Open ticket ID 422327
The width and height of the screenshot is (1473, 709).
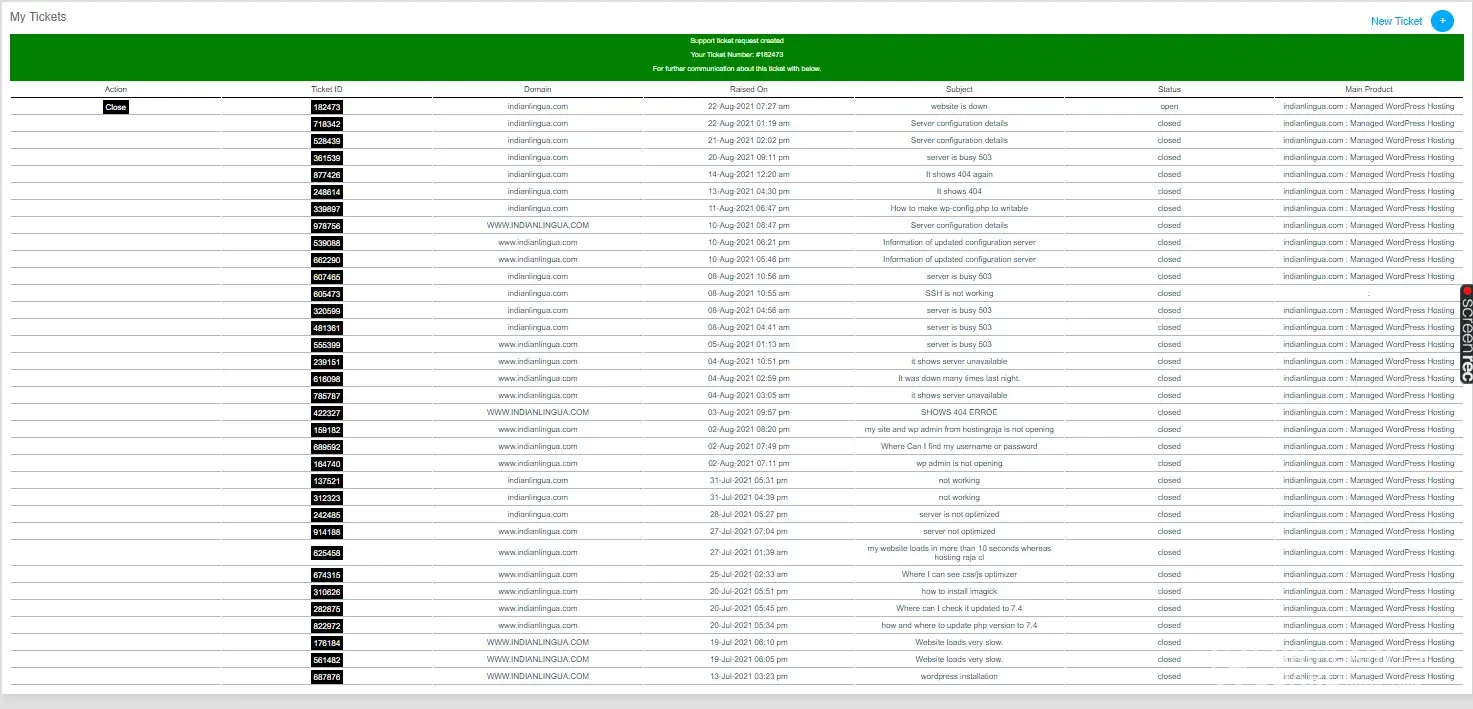click(x=327, y=413)
